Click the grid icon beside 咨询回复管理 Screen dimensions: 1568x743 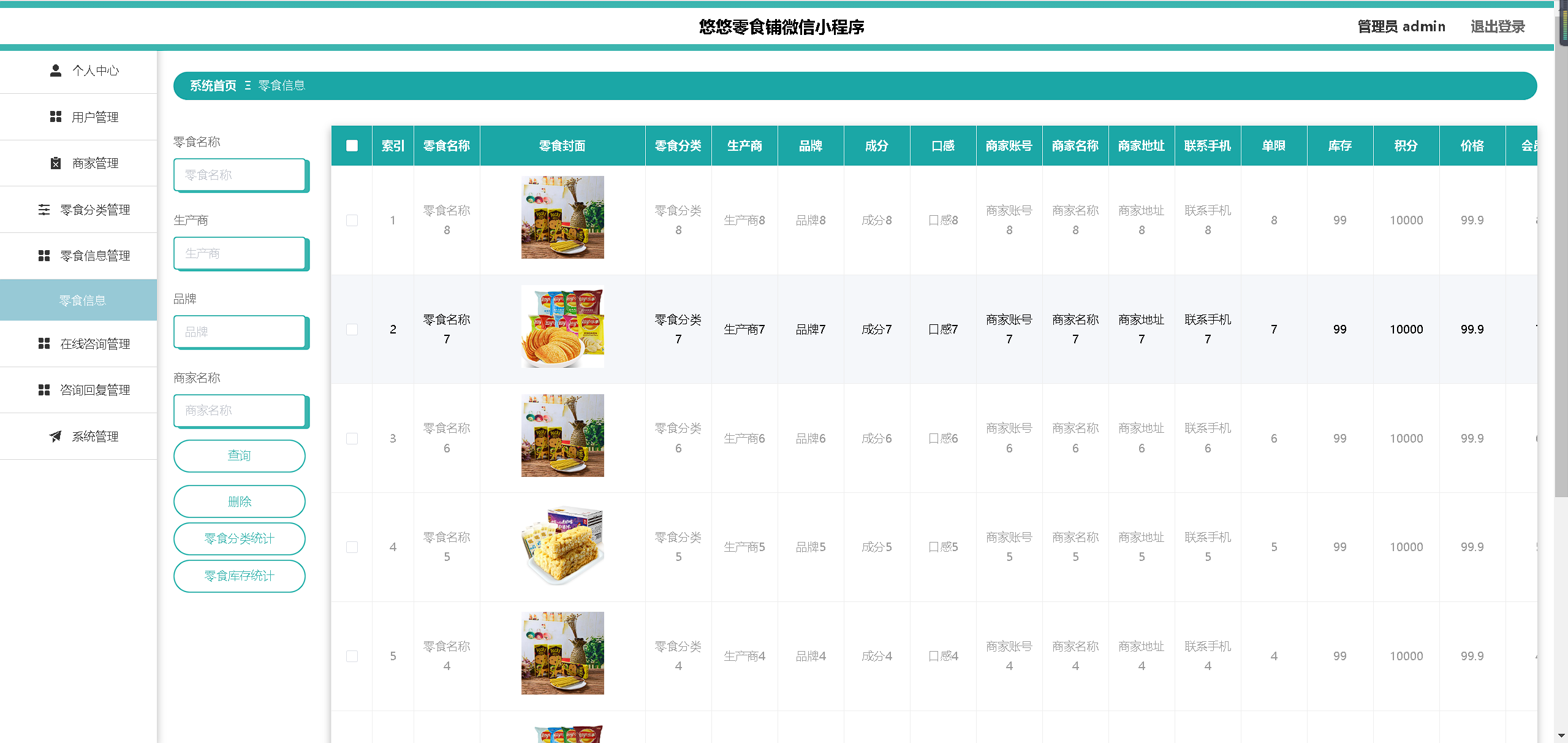pos(44,390)
